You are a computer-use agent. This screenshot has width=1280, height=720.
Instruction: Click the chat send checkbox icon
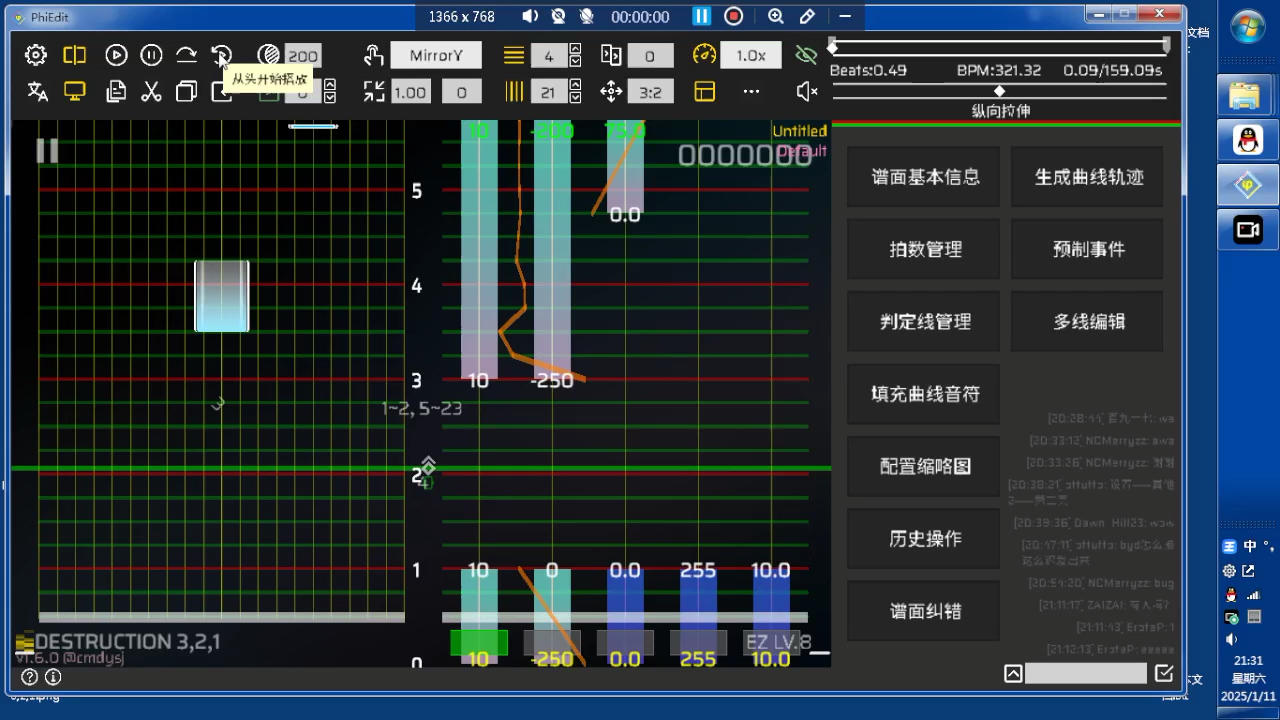pyautogui.click(x=1164, y=673)
